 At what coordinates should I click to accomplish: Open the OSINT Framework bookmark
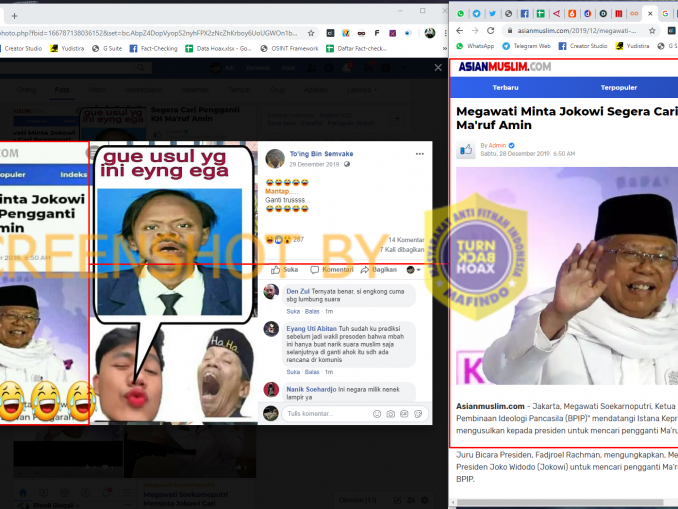pos(289,48)
